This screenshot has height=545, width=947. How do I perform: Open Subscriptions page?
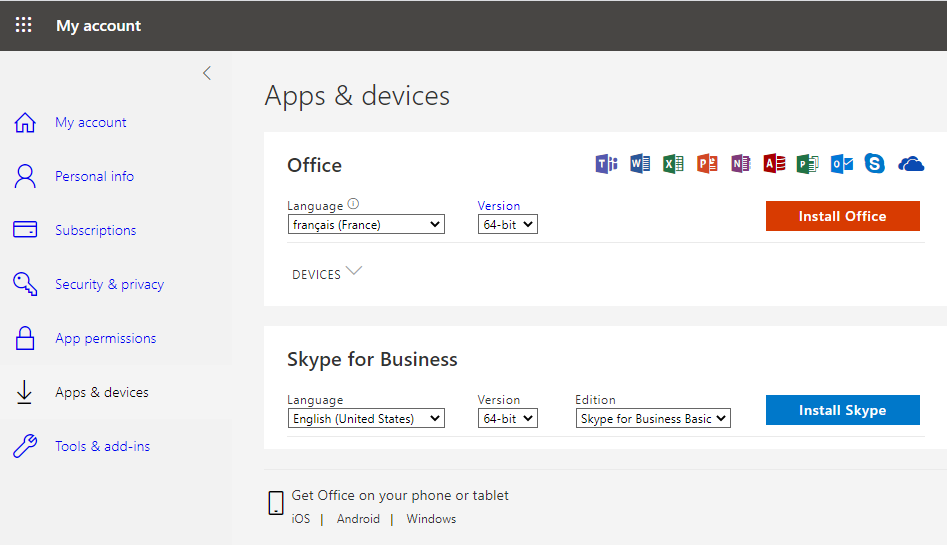point(95,230)
